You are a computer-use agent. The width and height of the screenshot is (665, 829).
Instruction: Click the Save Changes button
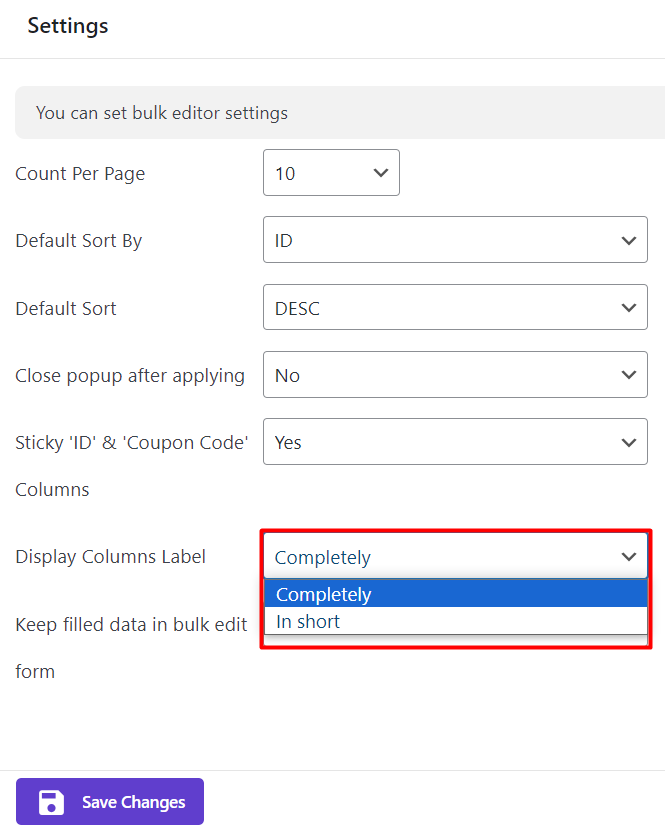point(110,802)
